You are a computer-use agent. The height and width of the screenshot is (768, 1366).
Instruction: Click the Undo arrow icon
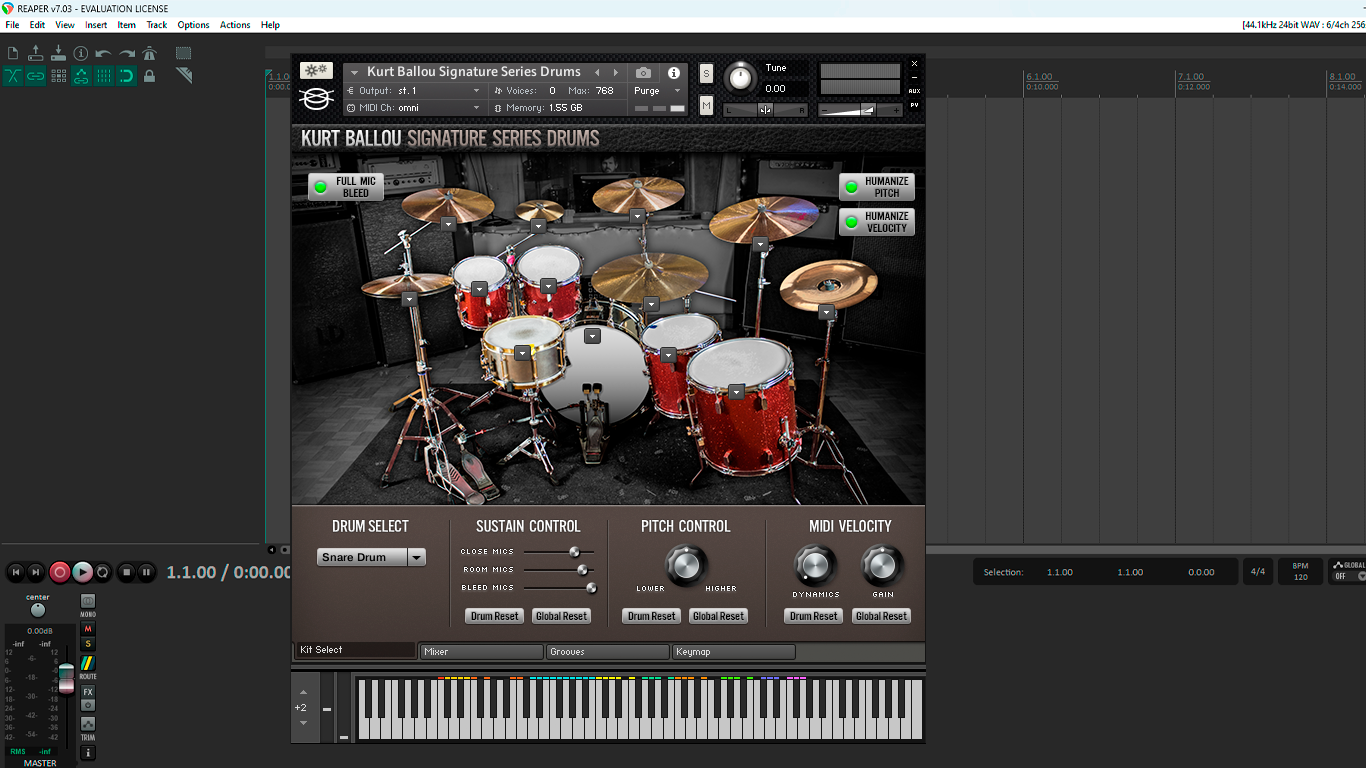pyautogui.click(x=104, y=53)
